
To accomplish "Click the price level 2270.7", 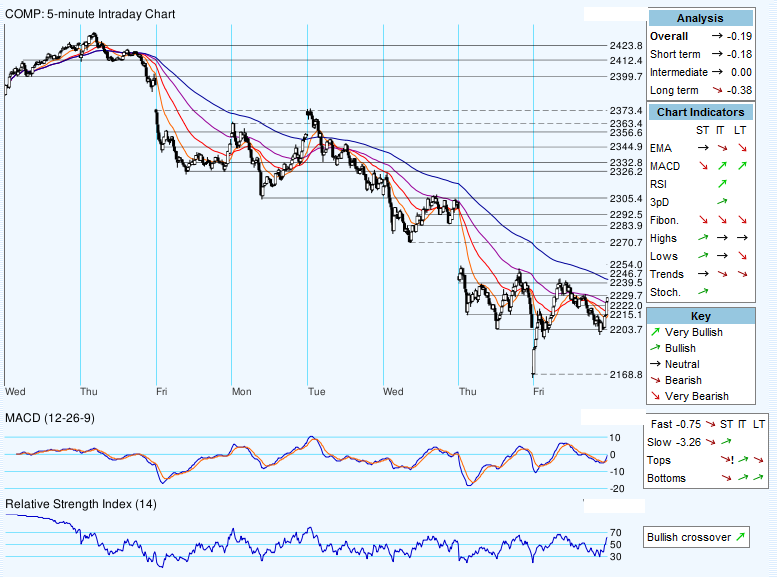I will [x=626, y=242].
